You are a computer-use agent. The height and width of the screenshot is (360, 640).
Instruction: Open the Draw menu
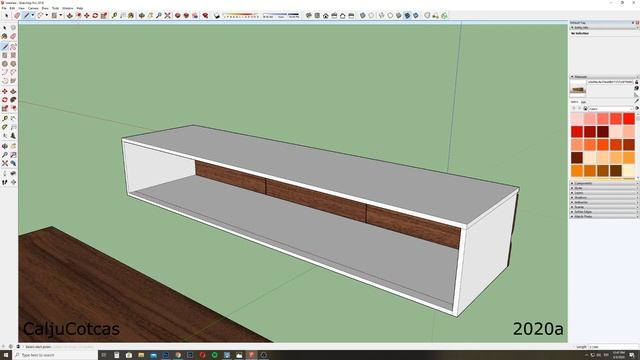(x=45, y=8)
